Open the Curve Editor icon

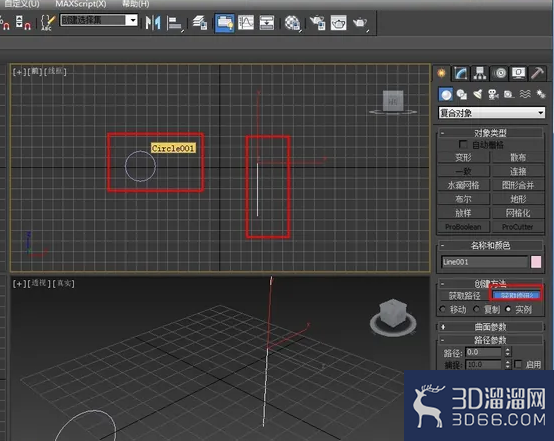[x=246, y=23]
